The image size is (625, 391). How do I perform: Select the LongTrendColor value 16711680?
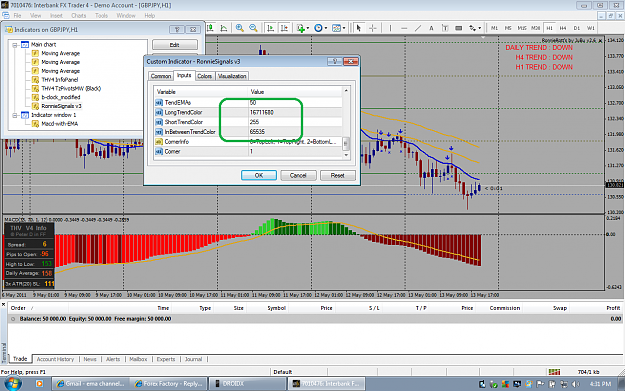[261, 112]
